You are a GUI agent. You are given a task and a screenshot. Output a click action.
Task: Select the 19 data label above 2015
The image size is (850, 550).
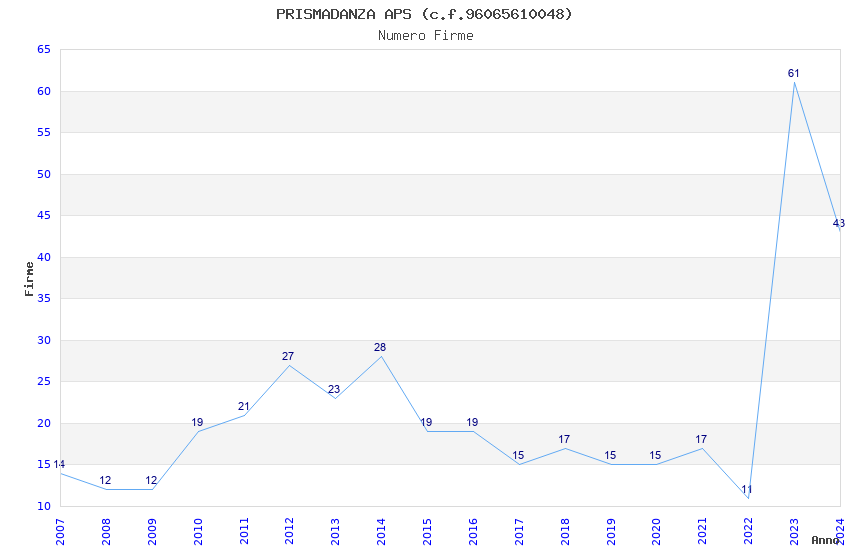coord(426,422)
